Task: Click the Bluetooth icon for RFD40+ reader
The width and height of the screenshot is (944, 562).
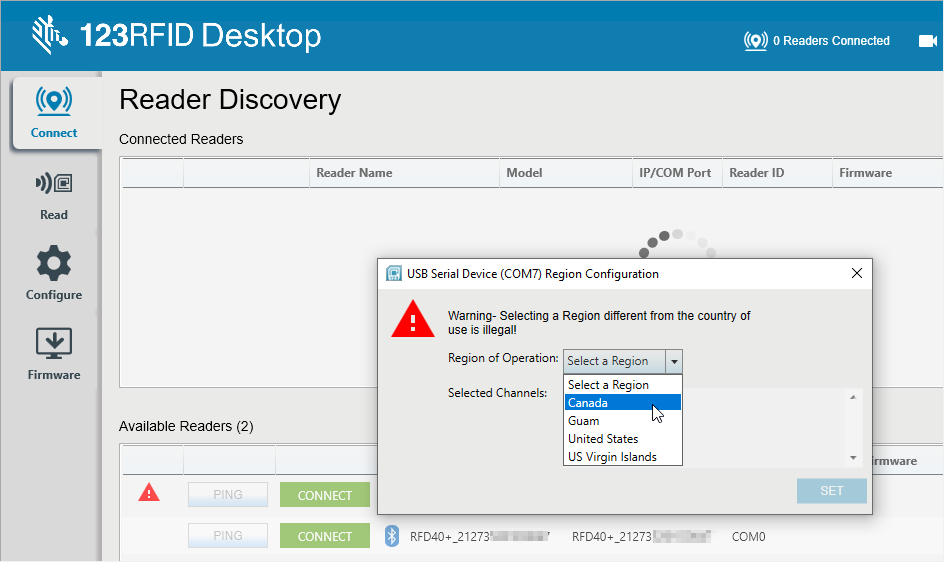Action: coord(391,537)
